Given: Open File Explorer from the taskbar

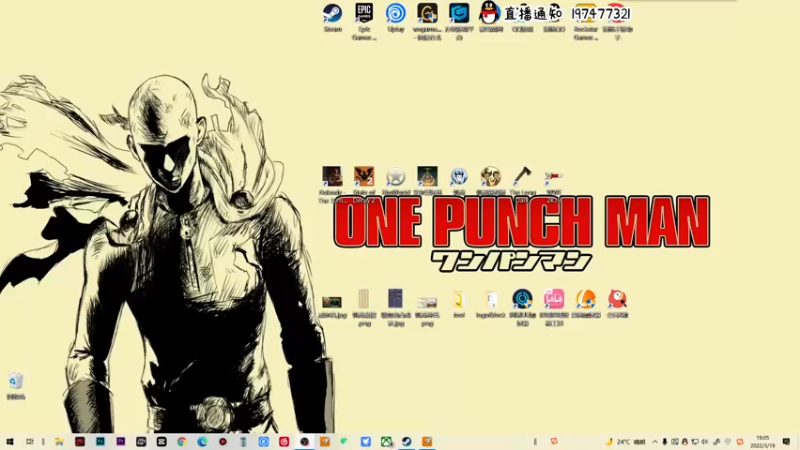Looking at the screenshot, I should (x=59, y=442).
